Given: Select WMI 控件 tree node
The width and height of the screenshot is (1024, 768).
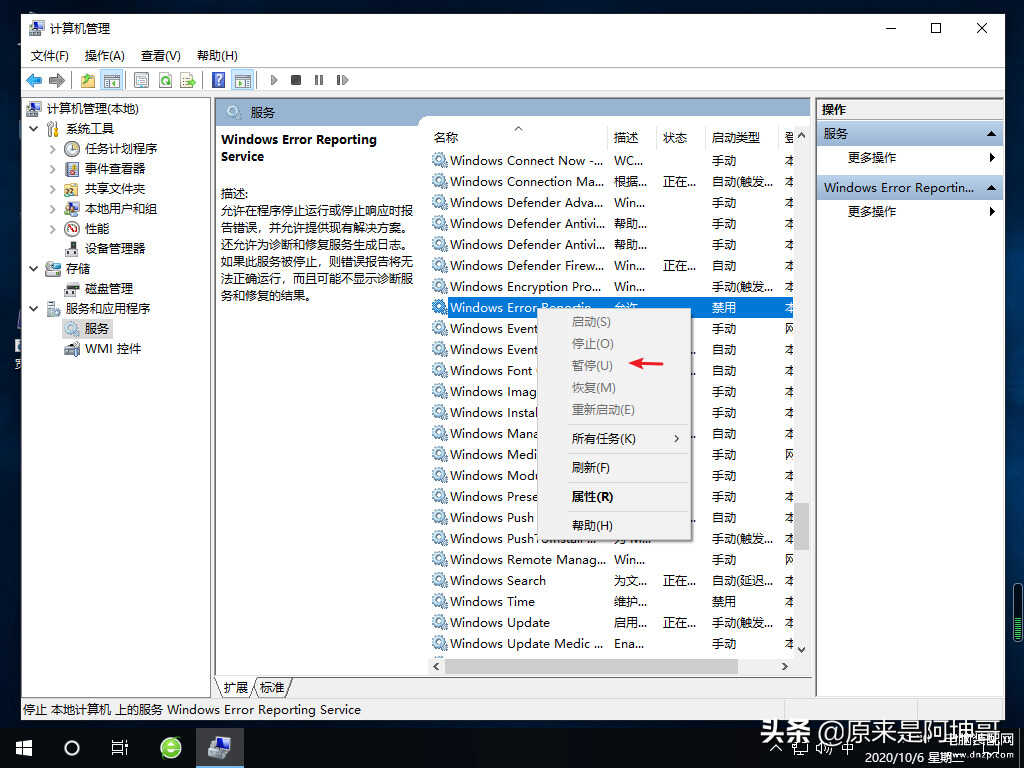Looking at the screenshot, I should (112, 349).
